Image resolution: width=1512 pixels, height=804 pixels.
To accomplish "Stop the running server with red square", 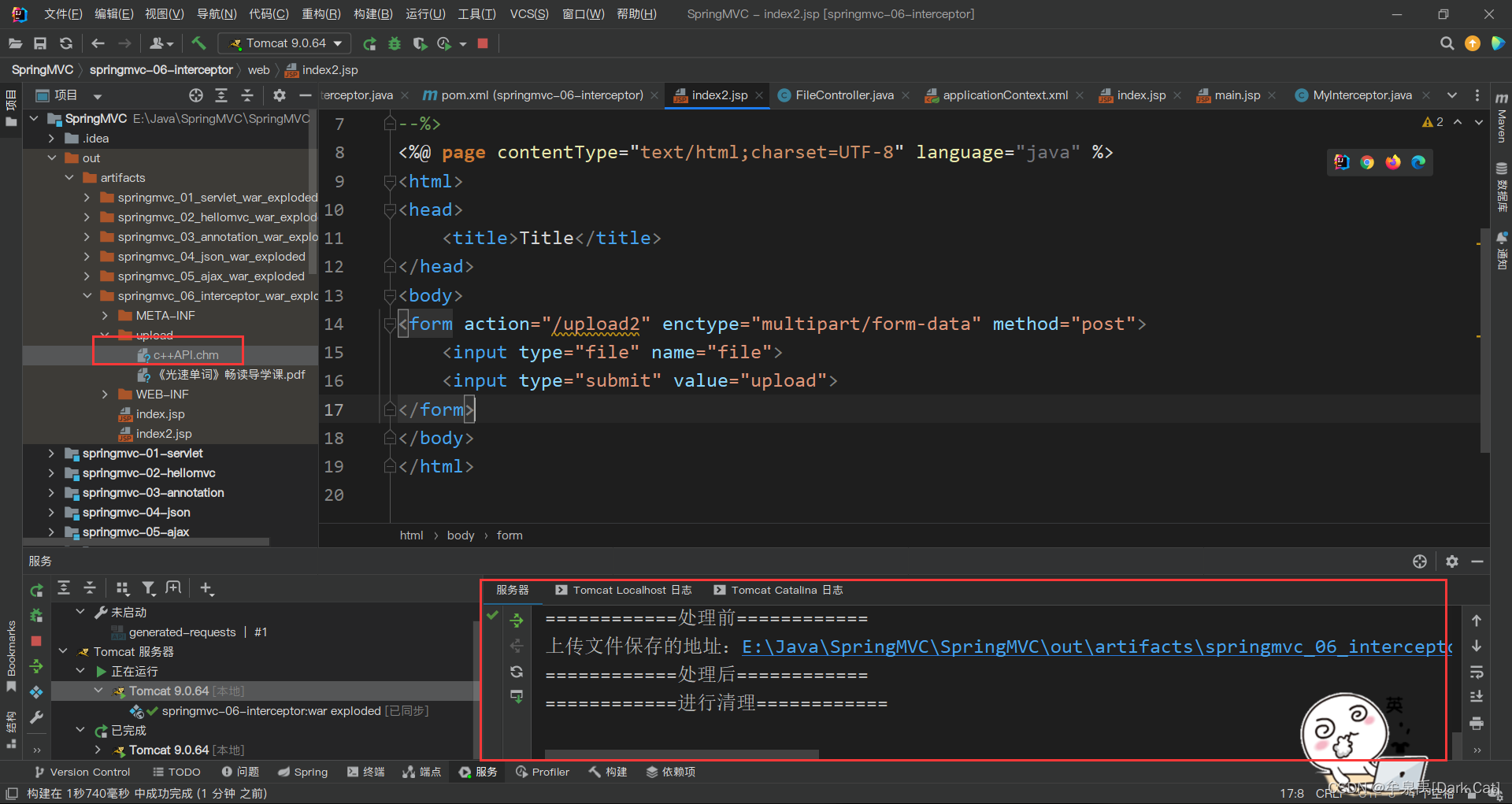I will pos(483,43).
